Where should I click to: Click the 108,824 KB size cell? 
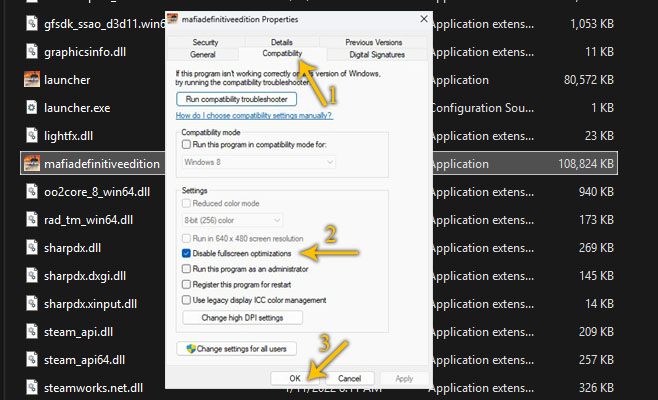click(x=586, y=164)
